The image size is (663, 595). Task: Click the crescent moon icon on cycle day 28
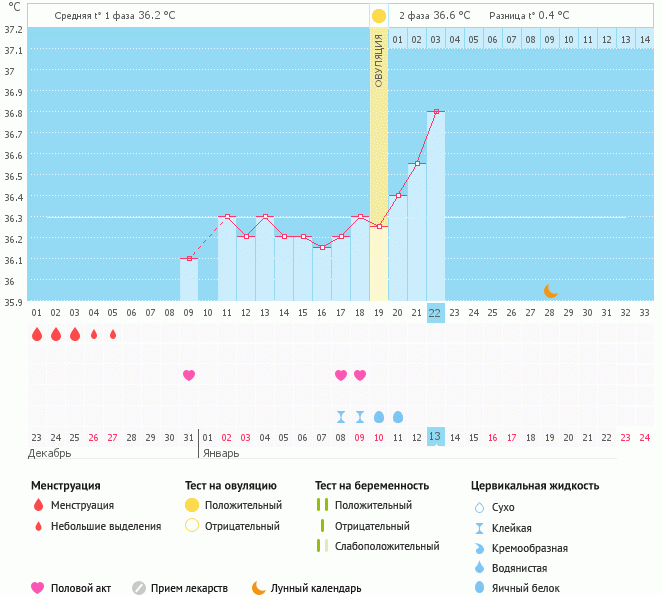coord(550,290)
